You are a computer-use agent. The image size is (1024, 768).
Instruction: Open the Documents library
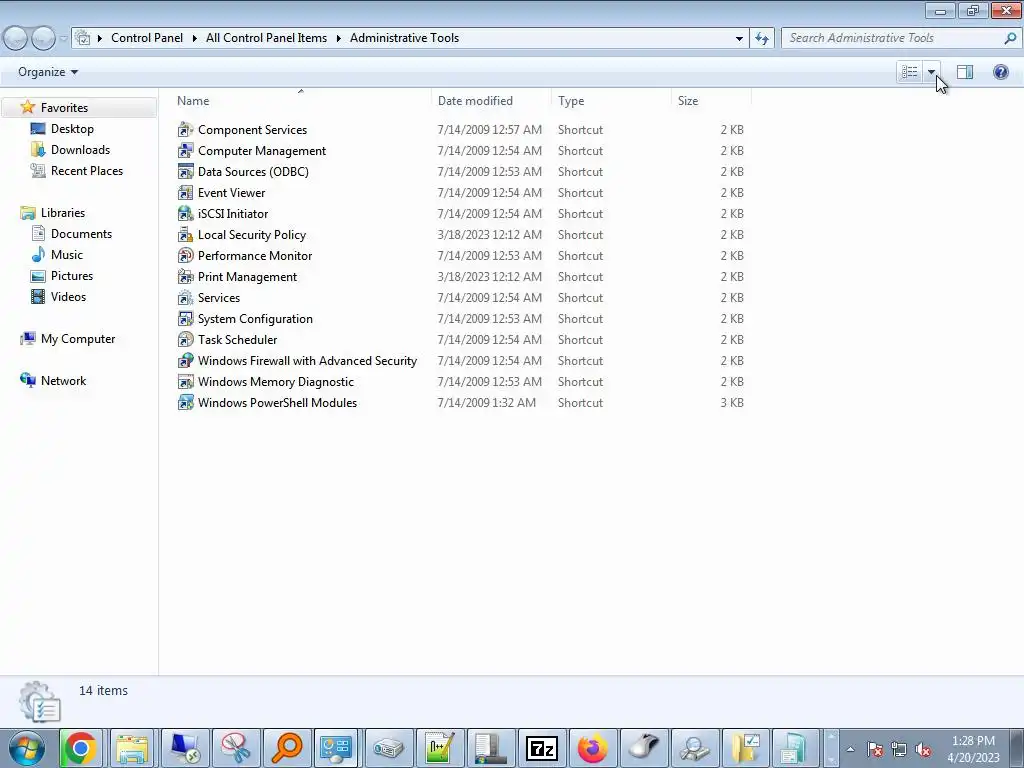click(x=81, y=234)
